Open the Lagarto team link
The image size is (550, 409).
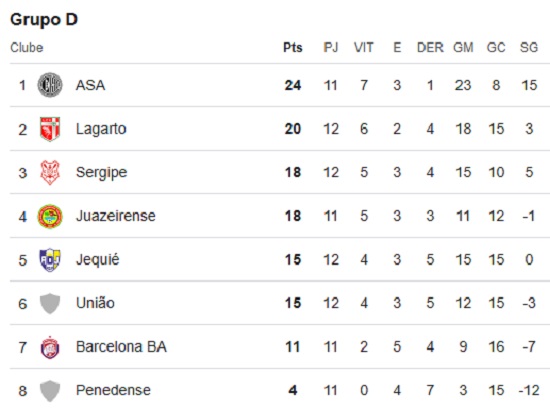tap(101, 129)
